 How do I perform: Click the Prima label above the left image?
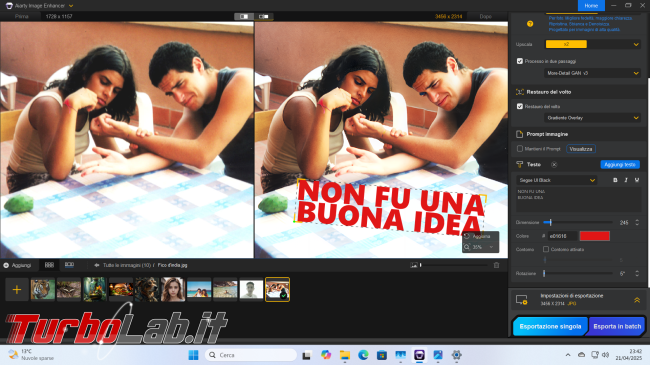tap(22, 17)
